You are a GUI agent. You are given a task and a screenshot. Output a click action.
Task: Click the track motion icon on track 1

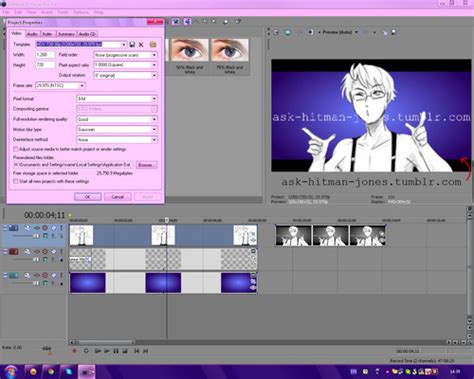click(27, 228)
